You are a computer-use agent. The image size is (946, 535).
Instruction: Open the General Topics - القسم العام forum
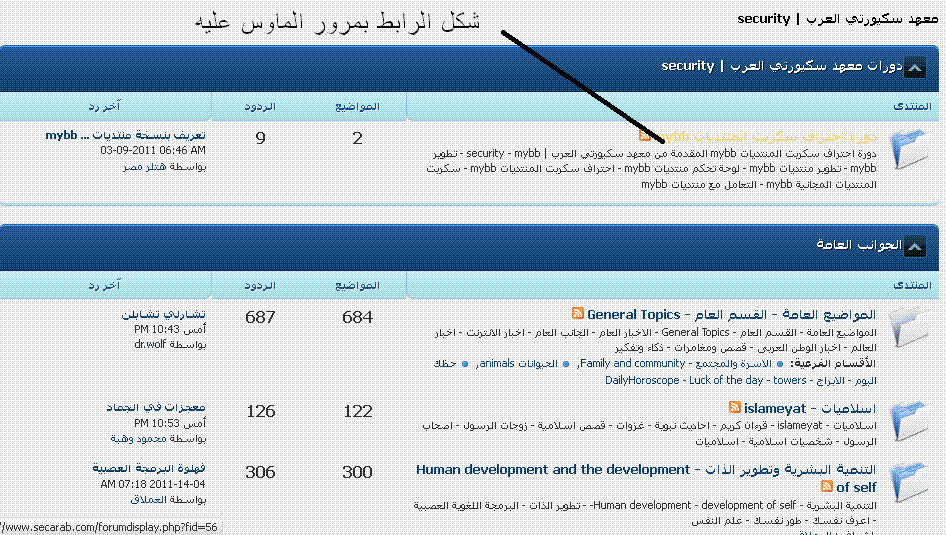(731, 315)
